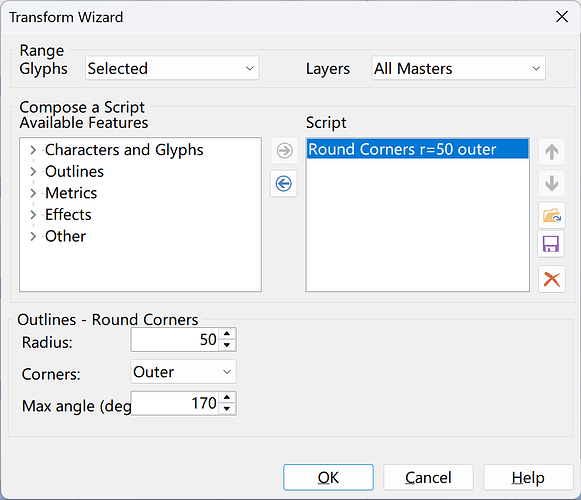Save the script with the floppy disk icon
The height and width of the screenshot is (500, 581).
[551, 244]
